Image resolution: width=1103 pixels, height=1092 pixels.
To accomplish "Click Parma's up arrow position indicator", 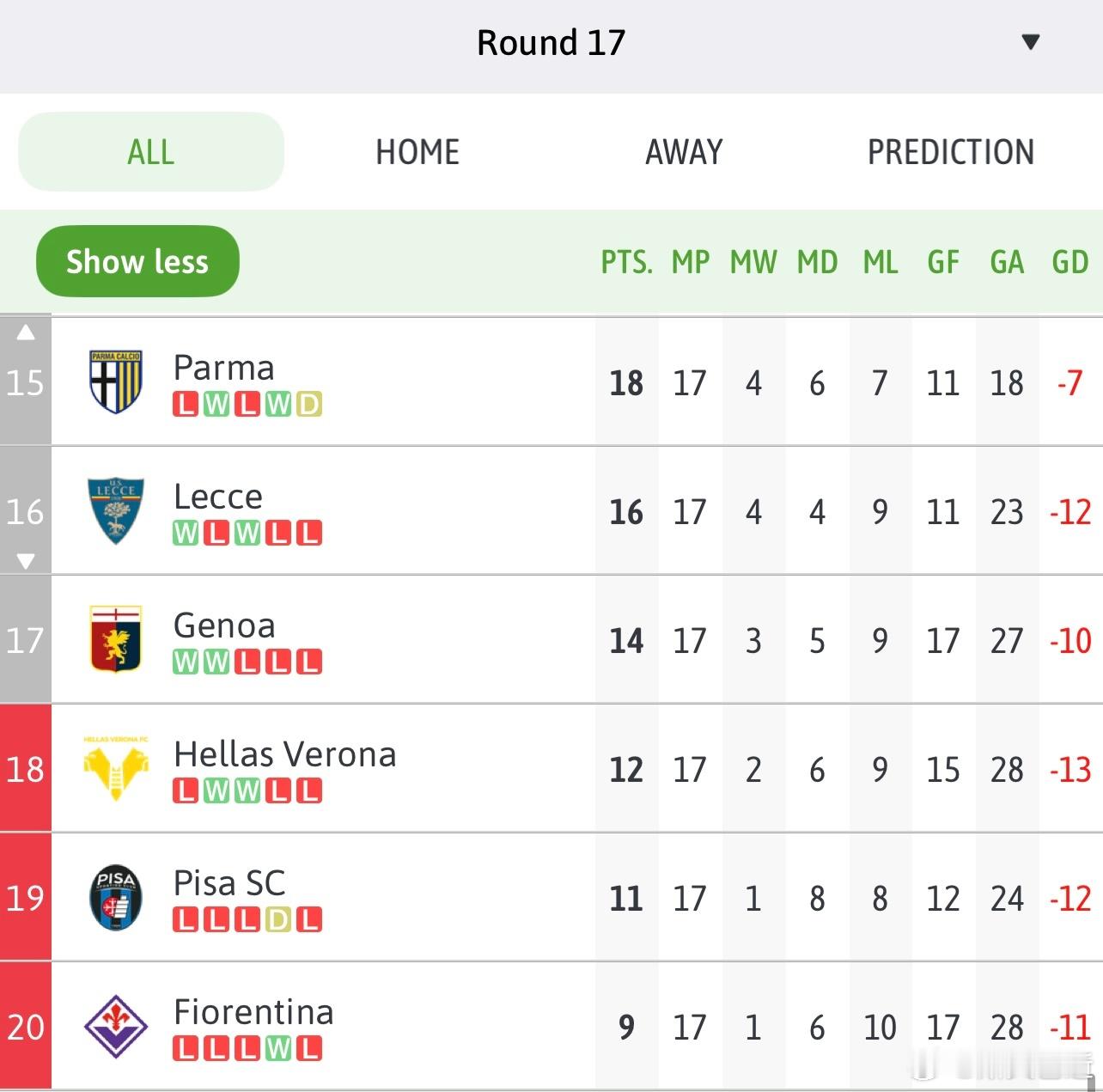I will (x=26, y=332).
